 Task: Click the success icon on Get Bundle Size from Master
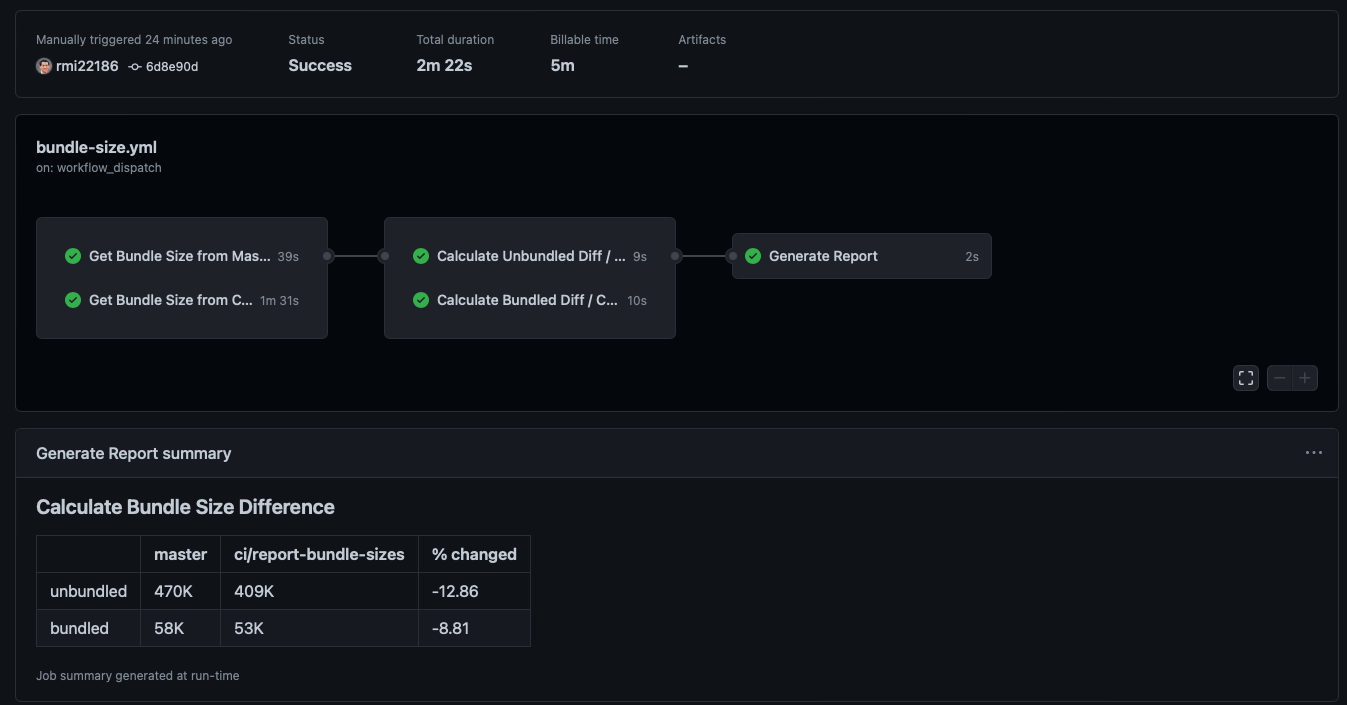tap(73, 256)
